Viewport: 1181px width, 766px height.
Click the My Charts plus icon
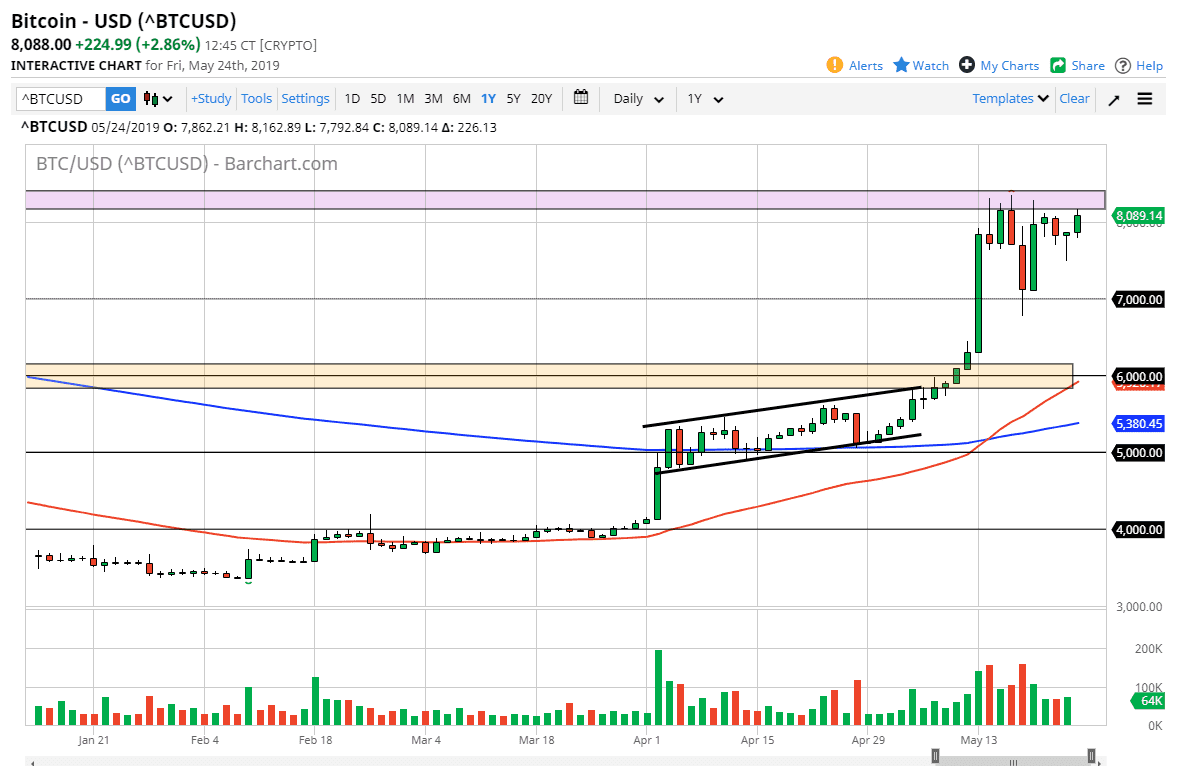(967, 65)
